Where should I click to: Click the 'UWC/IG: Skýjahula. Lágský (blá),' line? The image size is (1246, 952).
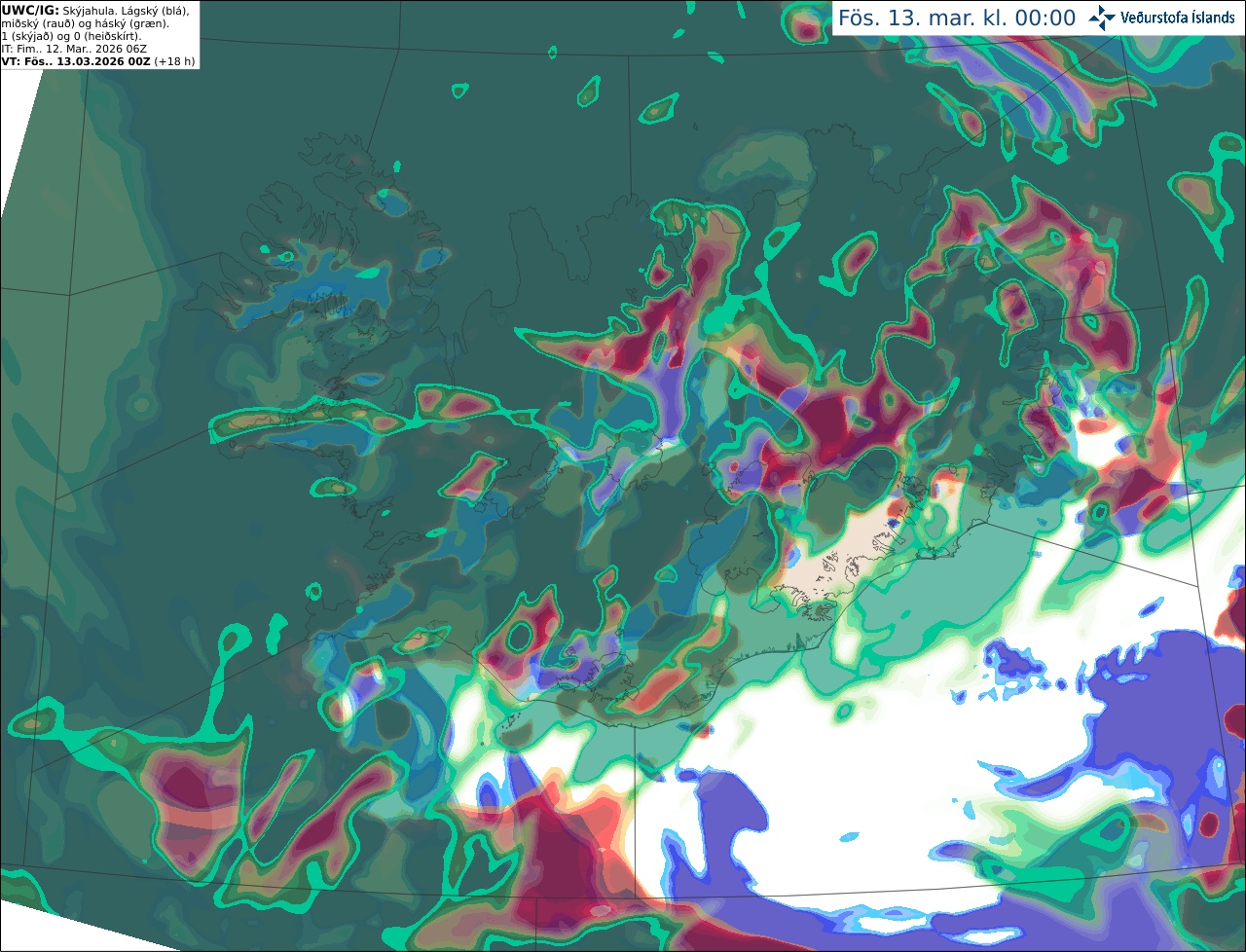point(95,10)
